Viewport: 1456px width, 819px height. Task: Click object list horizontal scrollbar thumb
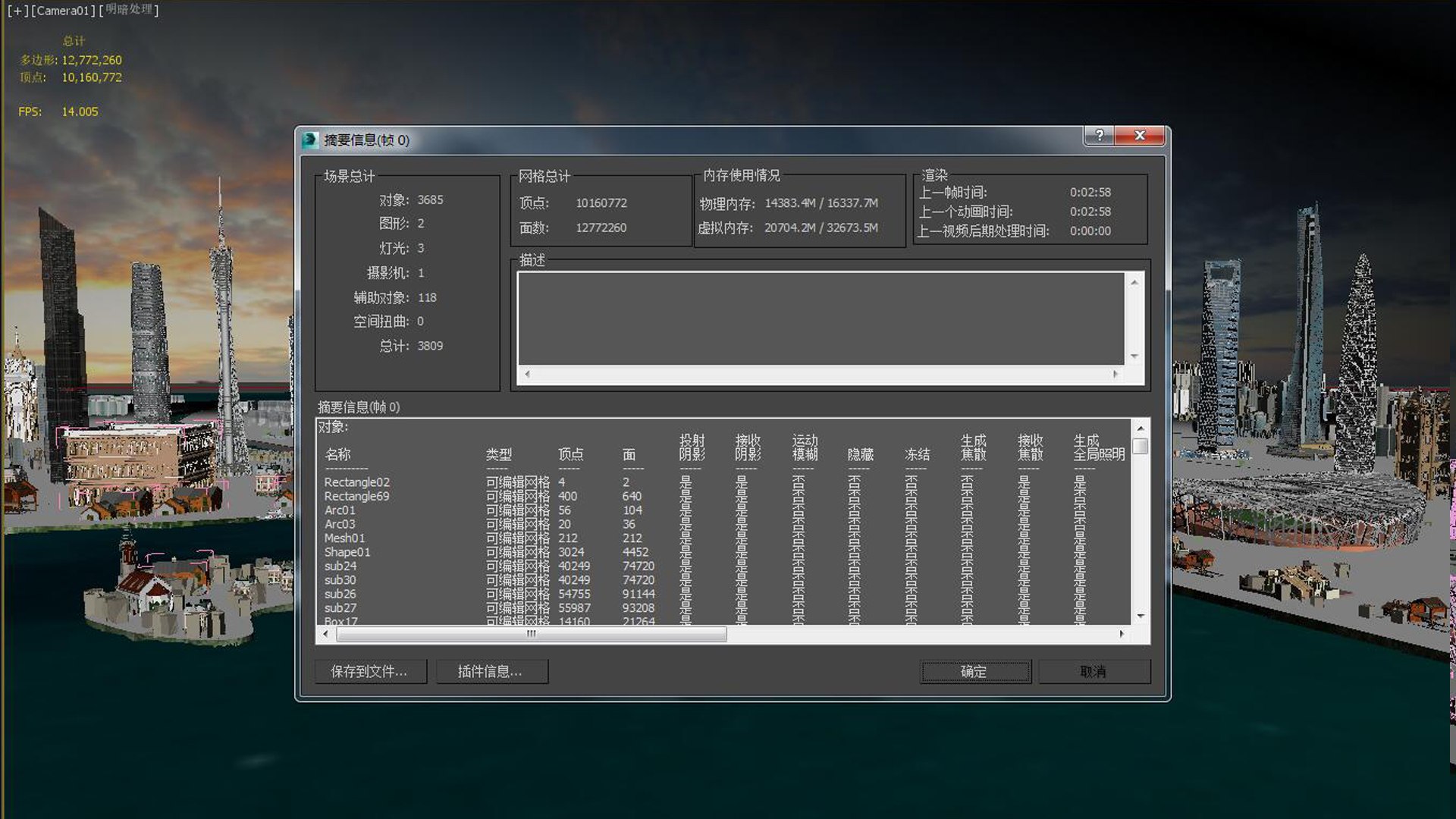click(x=531, y=634)
